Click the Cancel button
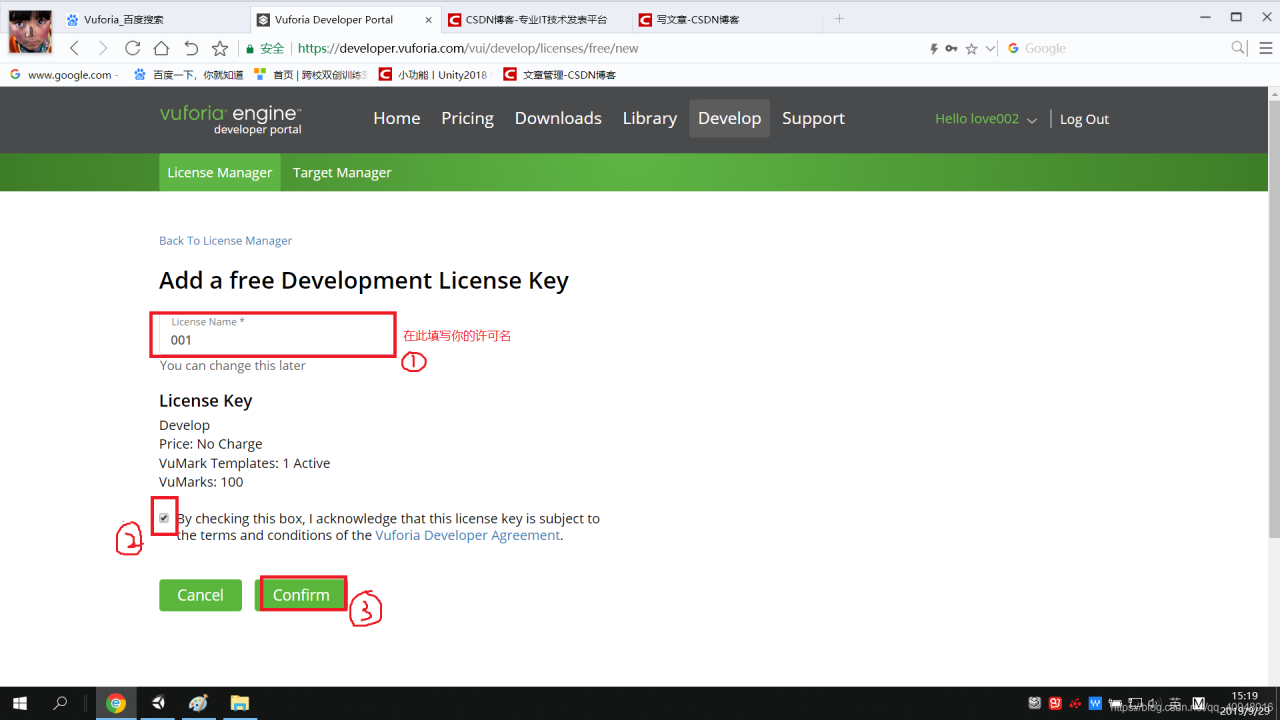The height and width of the screenshot is (720, 1280). (200, 595)
